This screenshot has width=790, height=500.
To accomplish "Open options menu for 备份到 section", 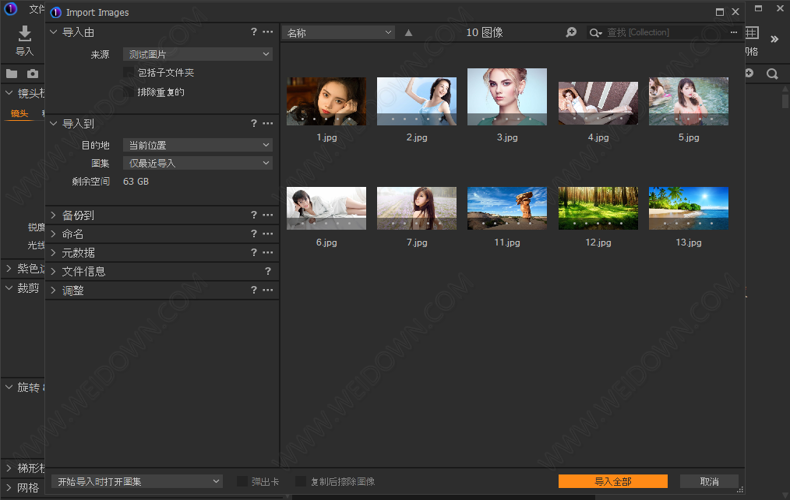I will click(x=268, y=215).
